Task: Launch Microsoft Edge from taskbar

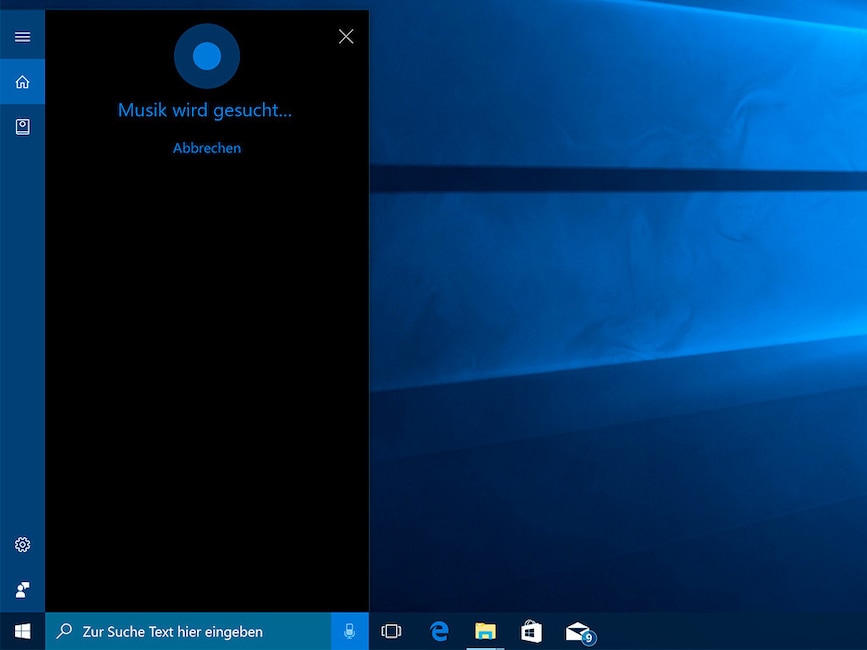Action: [x=440, y=631]
